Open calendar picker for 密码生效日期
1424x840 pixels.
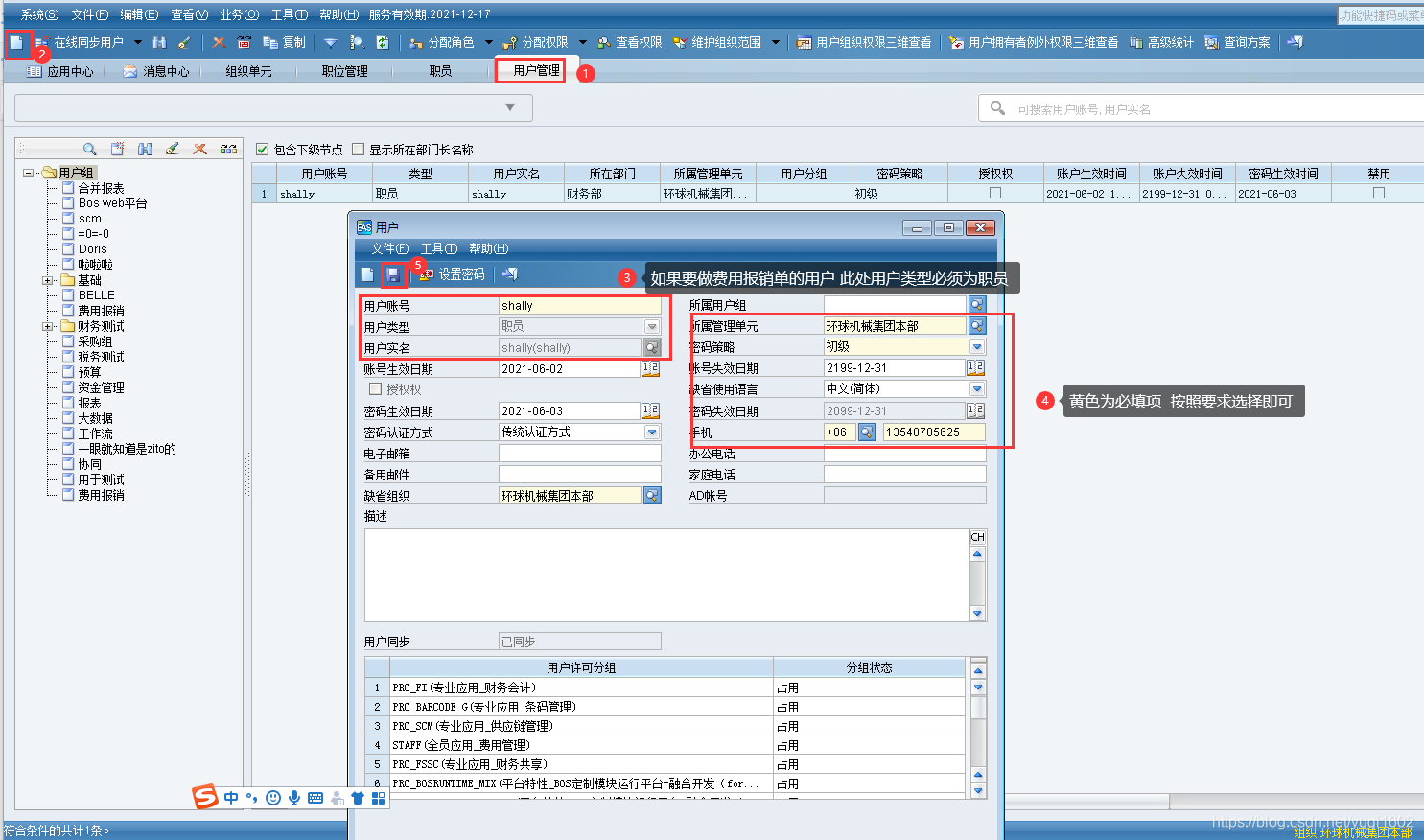click(x=650, y=410)
